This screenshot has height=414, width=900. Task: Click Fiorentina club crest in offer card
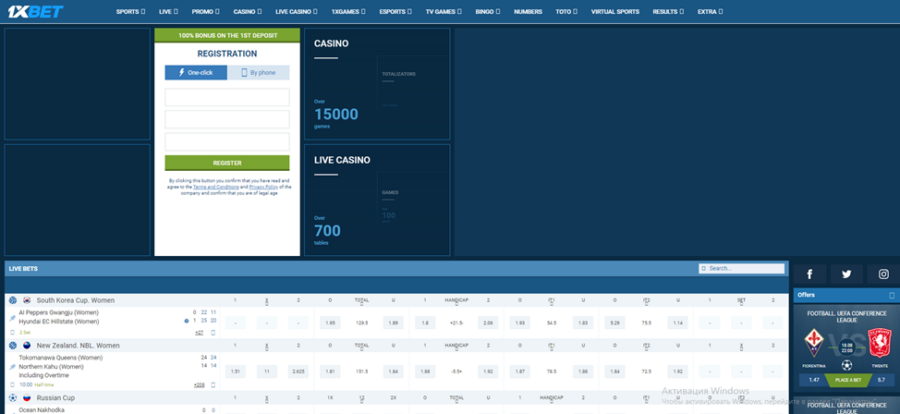click(x=814, y=343)
